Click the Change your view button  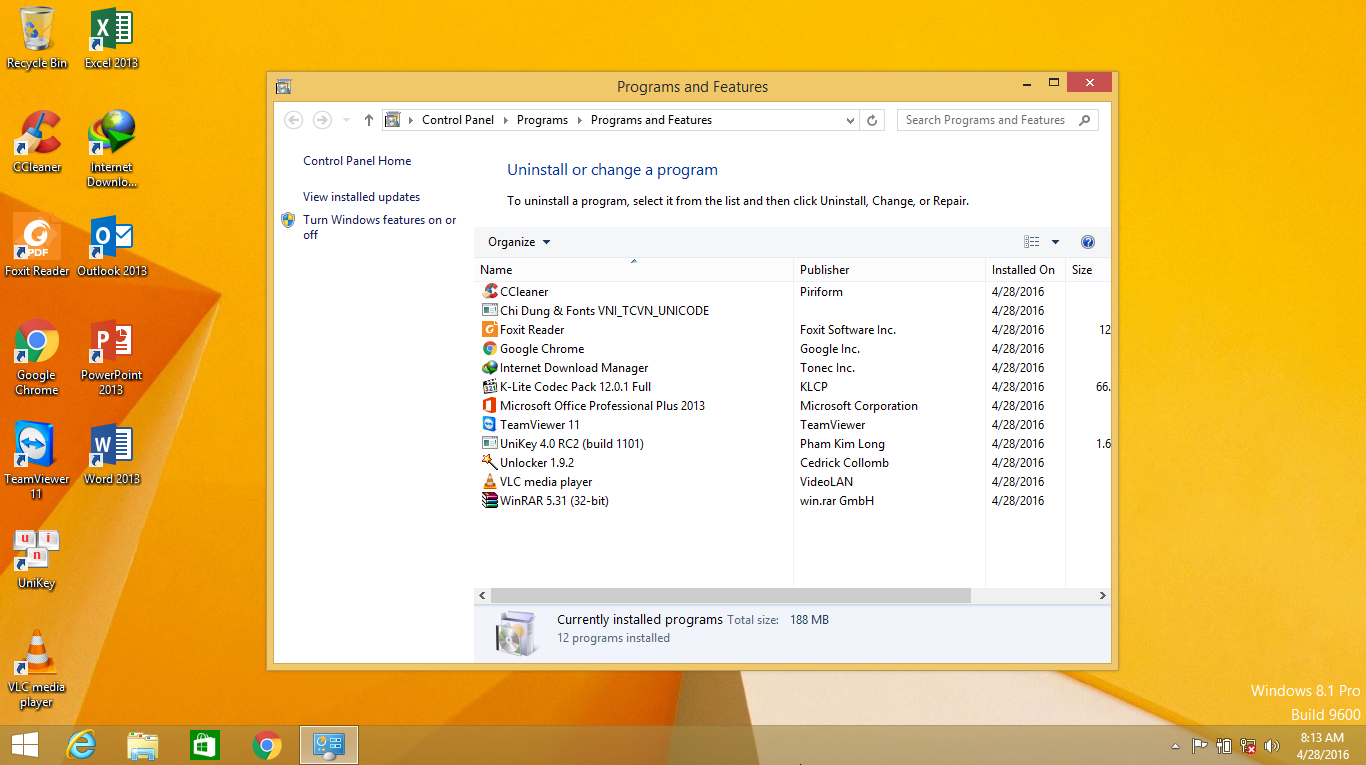(1032, 242)
